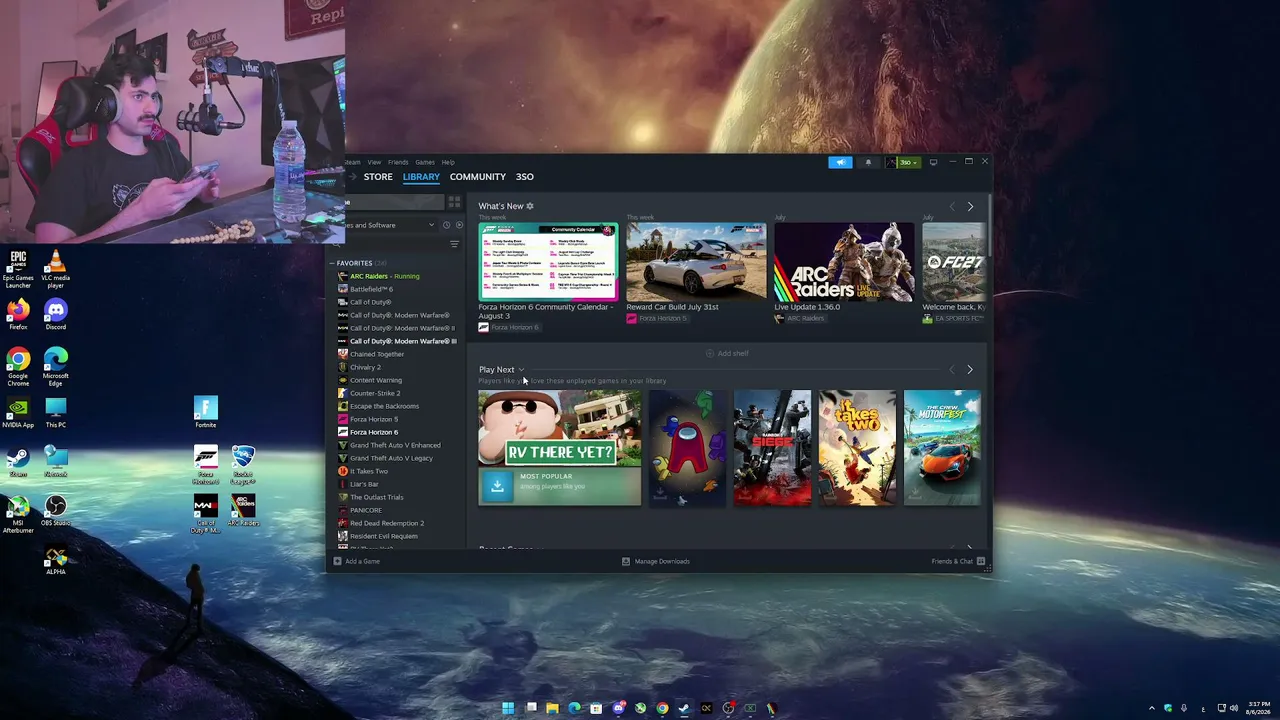Open Manage Downloads
The width and height of the screenshot is (1280, 720).
(x=656, y=561)
